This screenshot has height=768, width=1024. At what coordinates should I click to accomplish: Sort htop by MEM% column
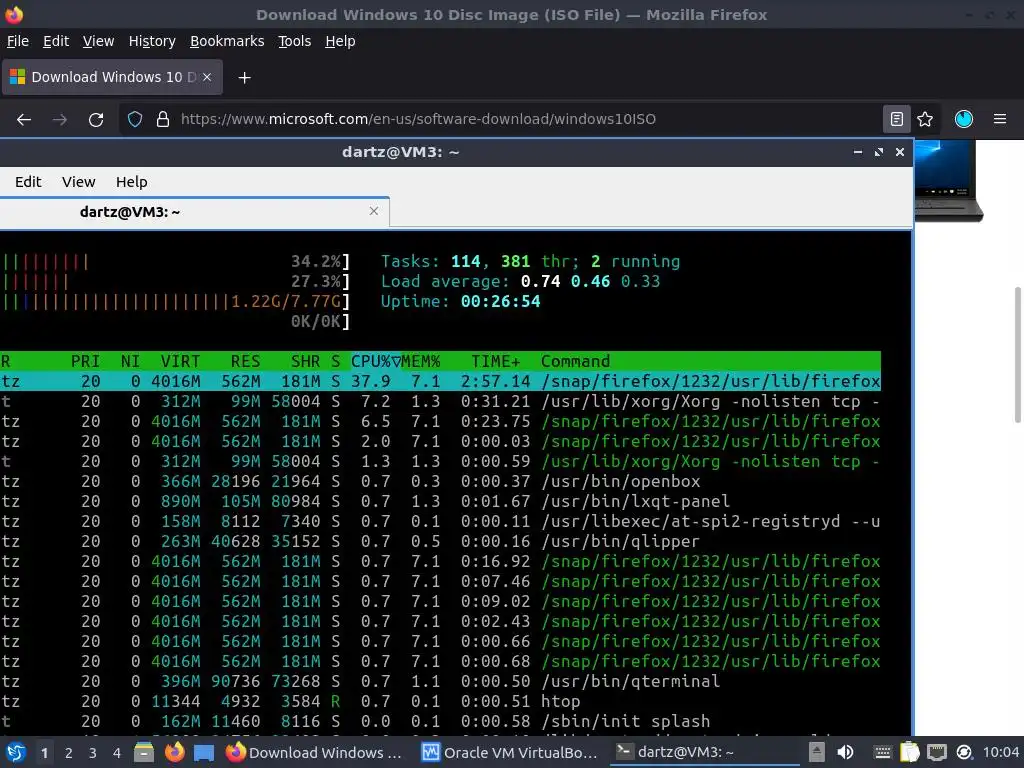tap(421, 361)
